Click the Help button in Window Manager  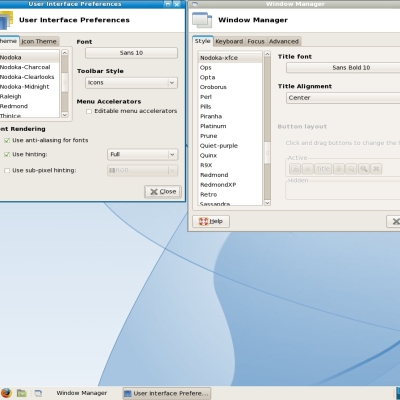click(211, 222)
